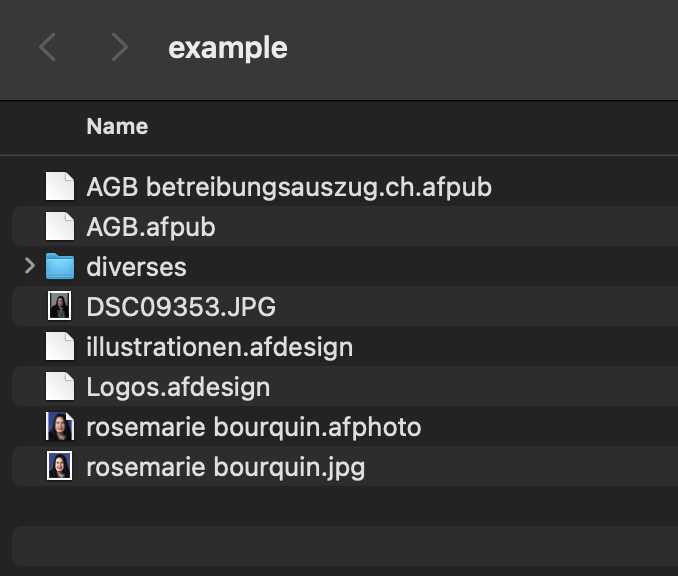This screenshot has width=678, height=576.
Task: Select the illustrationen.afdesign filename
Action: 220,347
